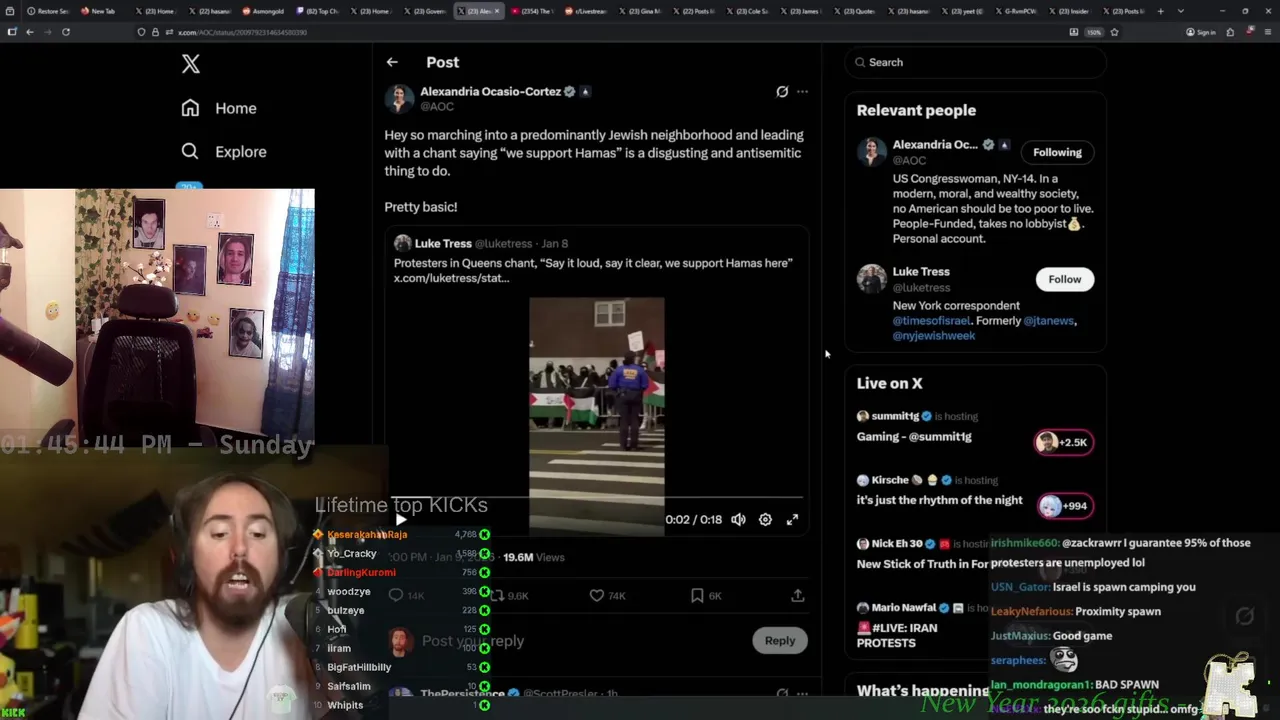
Task: Click the Reply button
Action: (780, 640)
